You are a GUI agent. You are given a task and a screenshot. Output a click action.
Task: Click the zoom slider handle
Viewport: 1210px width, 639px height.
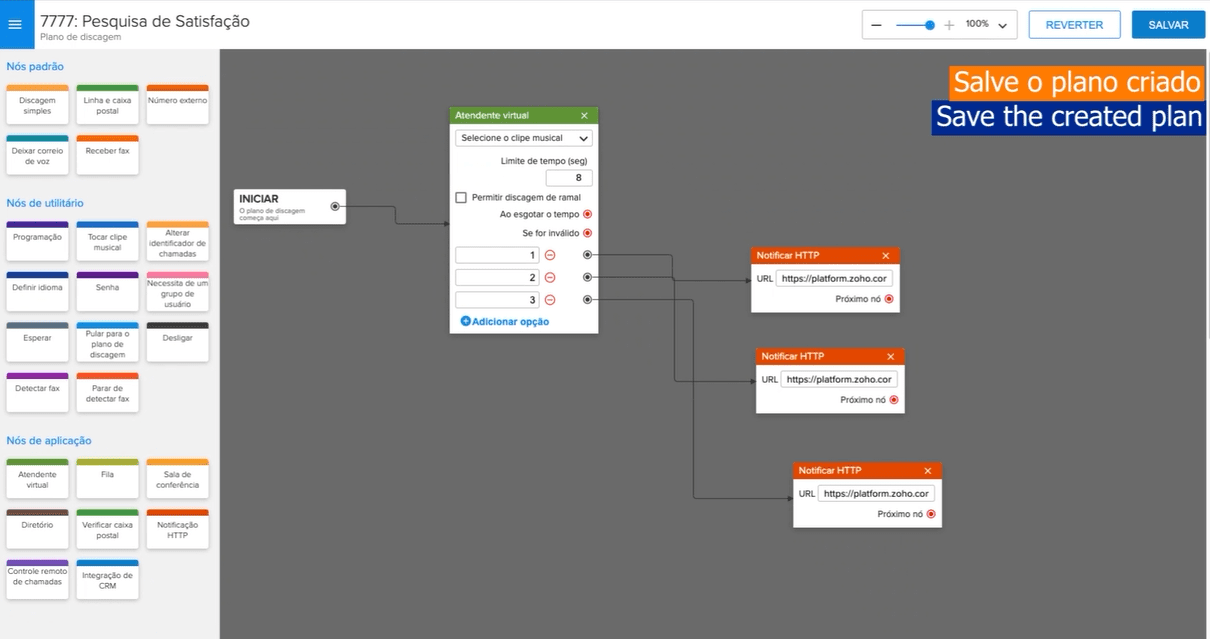pyautogui.click(x=930, y=25)
